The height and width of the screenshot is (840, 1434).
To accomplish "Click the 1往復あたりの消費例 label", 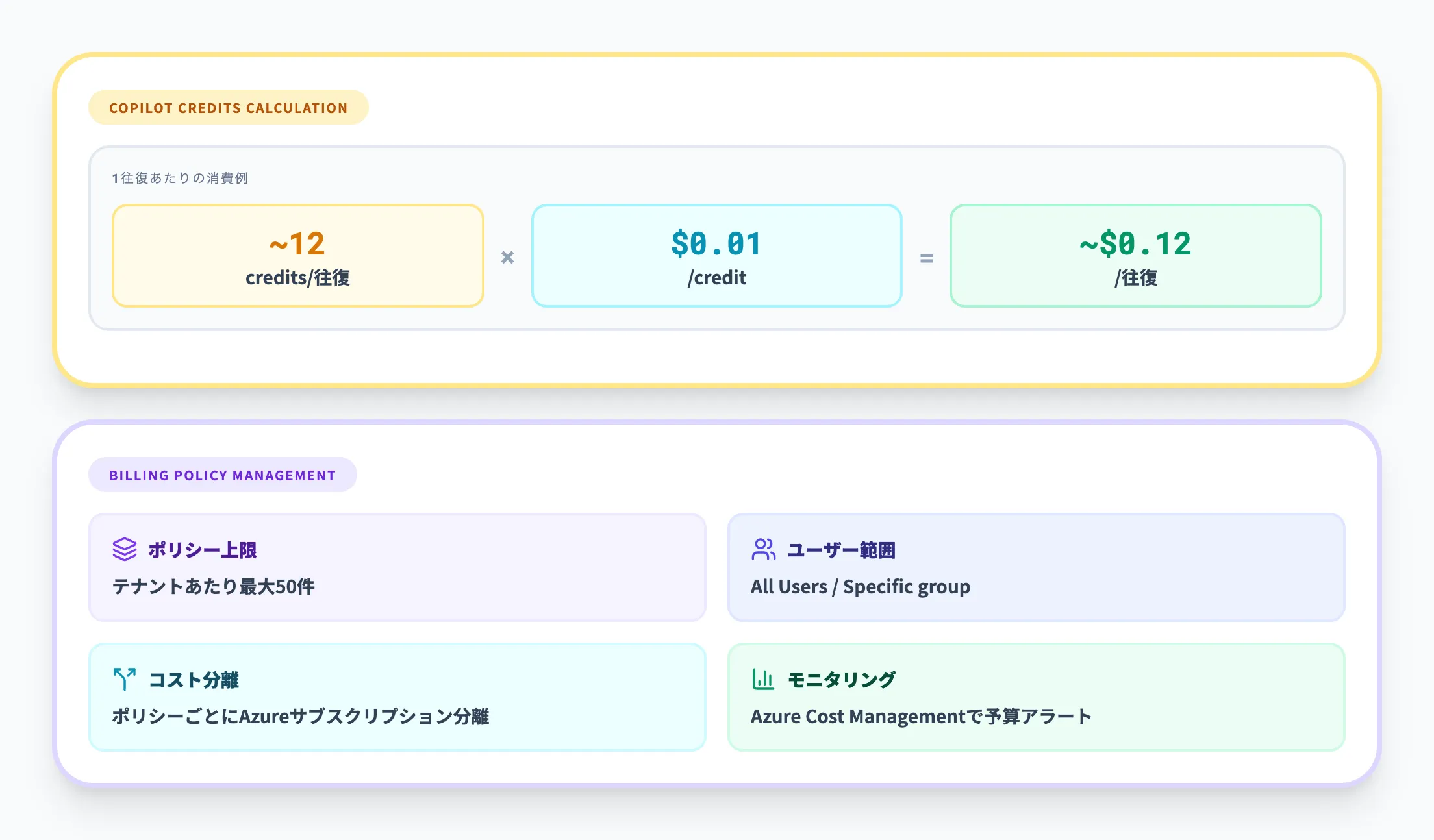I will pos(182,178).
